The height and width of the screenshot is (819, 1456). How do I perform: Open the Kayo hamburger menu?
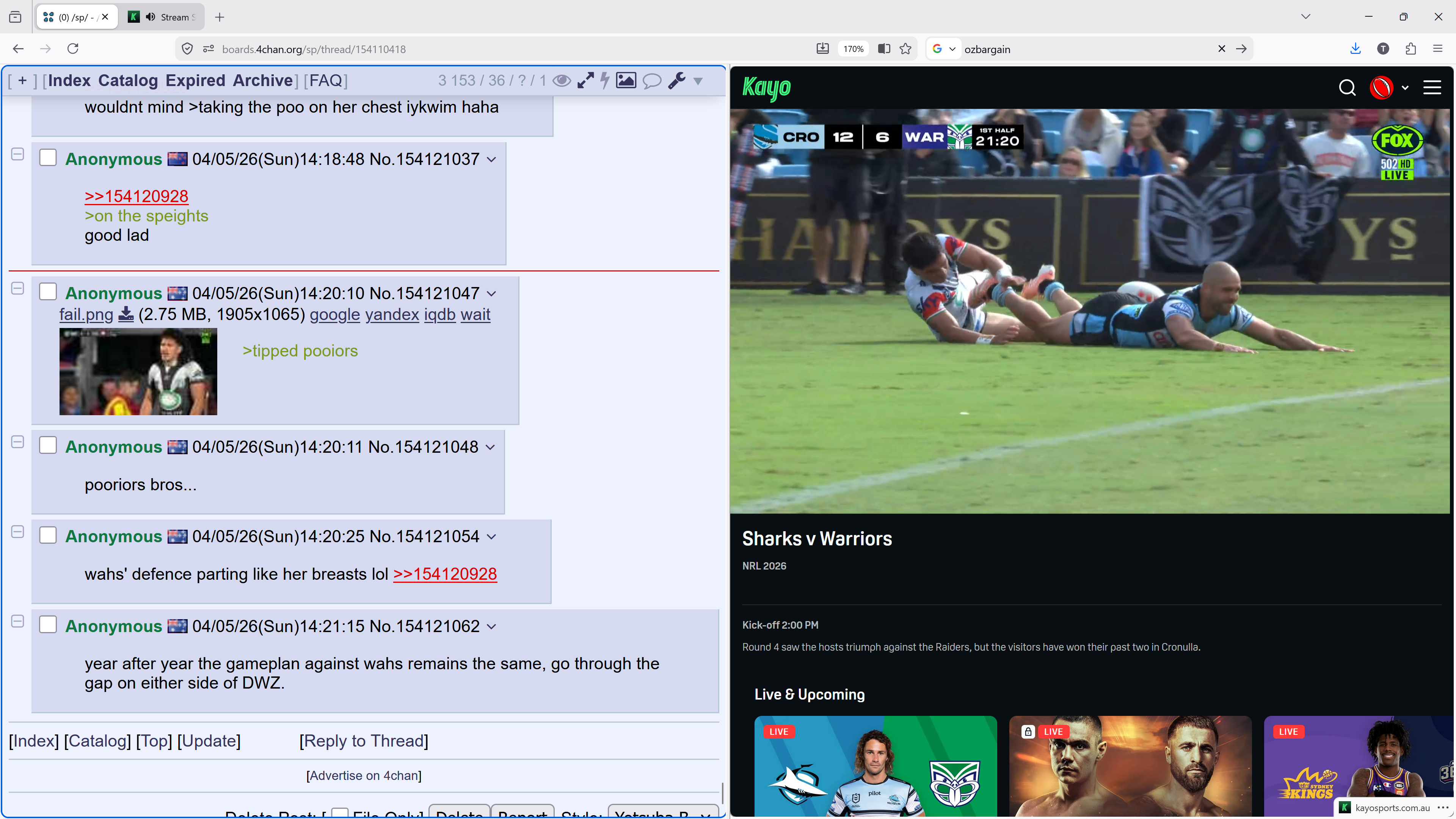[1432, 88]
